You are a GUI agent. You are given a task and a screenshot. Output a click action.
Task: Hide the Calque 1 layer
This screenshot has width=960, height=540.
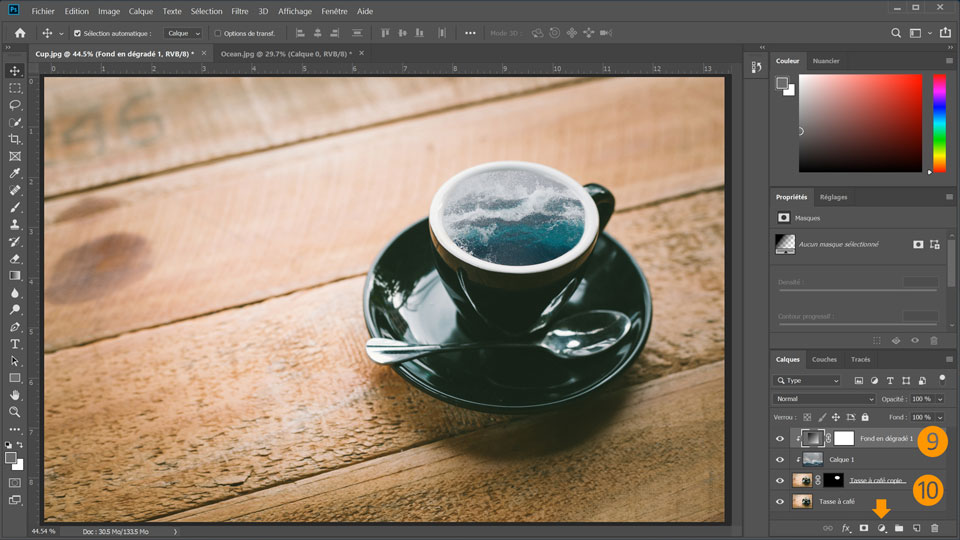[x=779, y=459]
